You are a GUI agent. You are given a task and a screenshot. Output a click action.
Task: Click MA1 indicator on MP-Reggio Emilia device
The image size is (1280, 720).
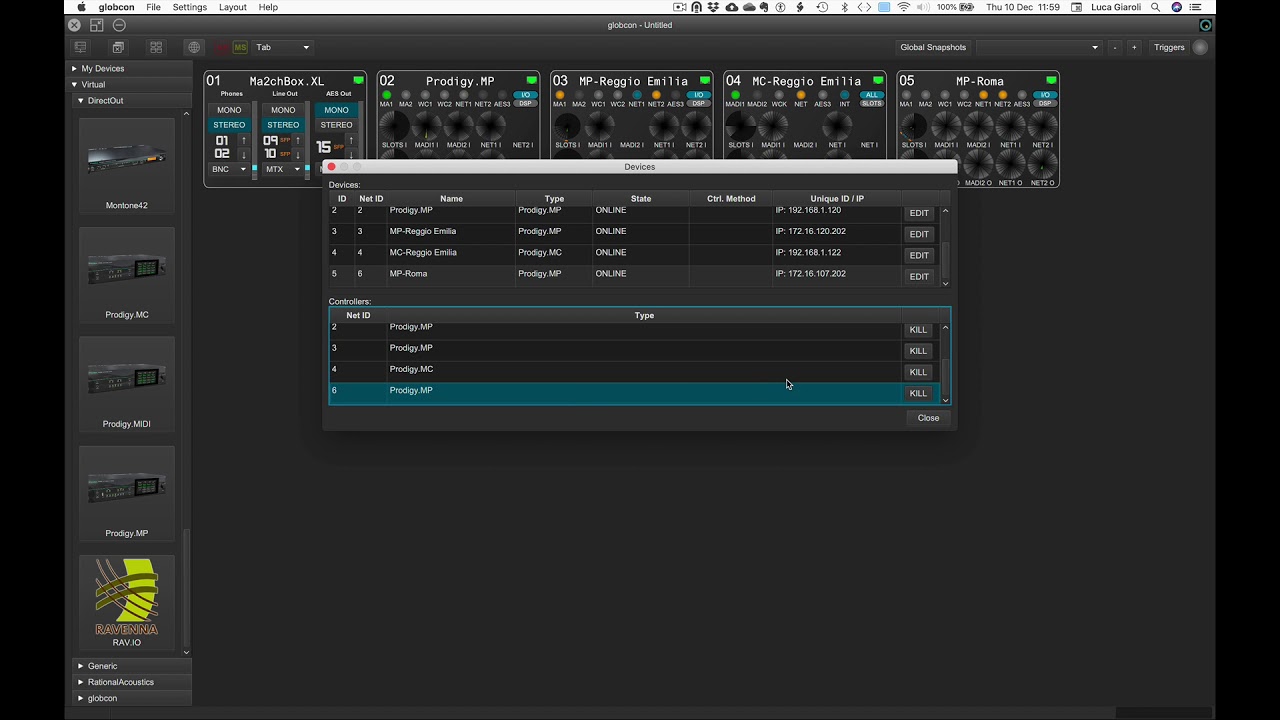click(560, 95)
